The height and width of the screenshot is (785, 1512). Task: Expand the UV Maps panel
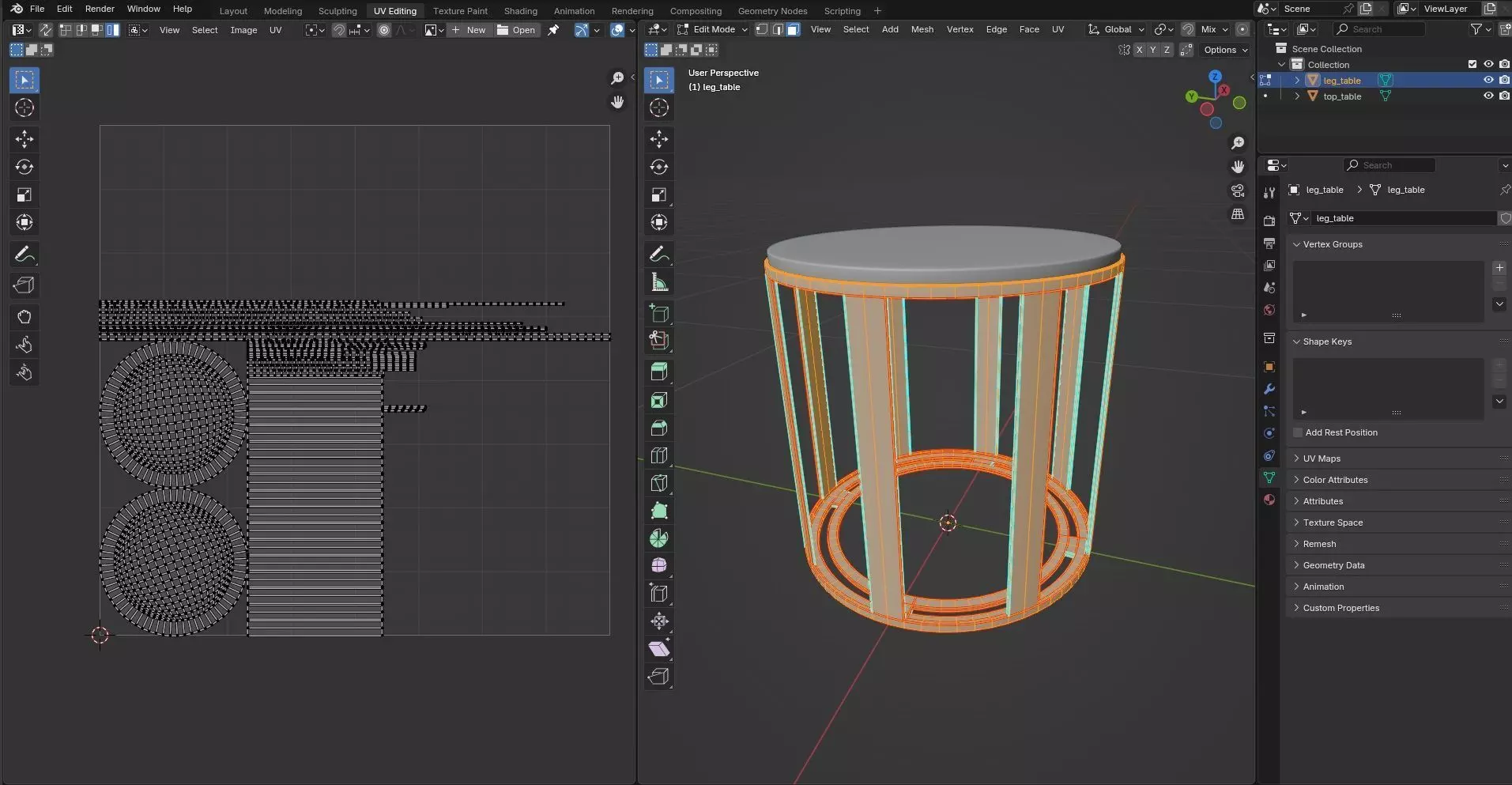click(1322, 459)
